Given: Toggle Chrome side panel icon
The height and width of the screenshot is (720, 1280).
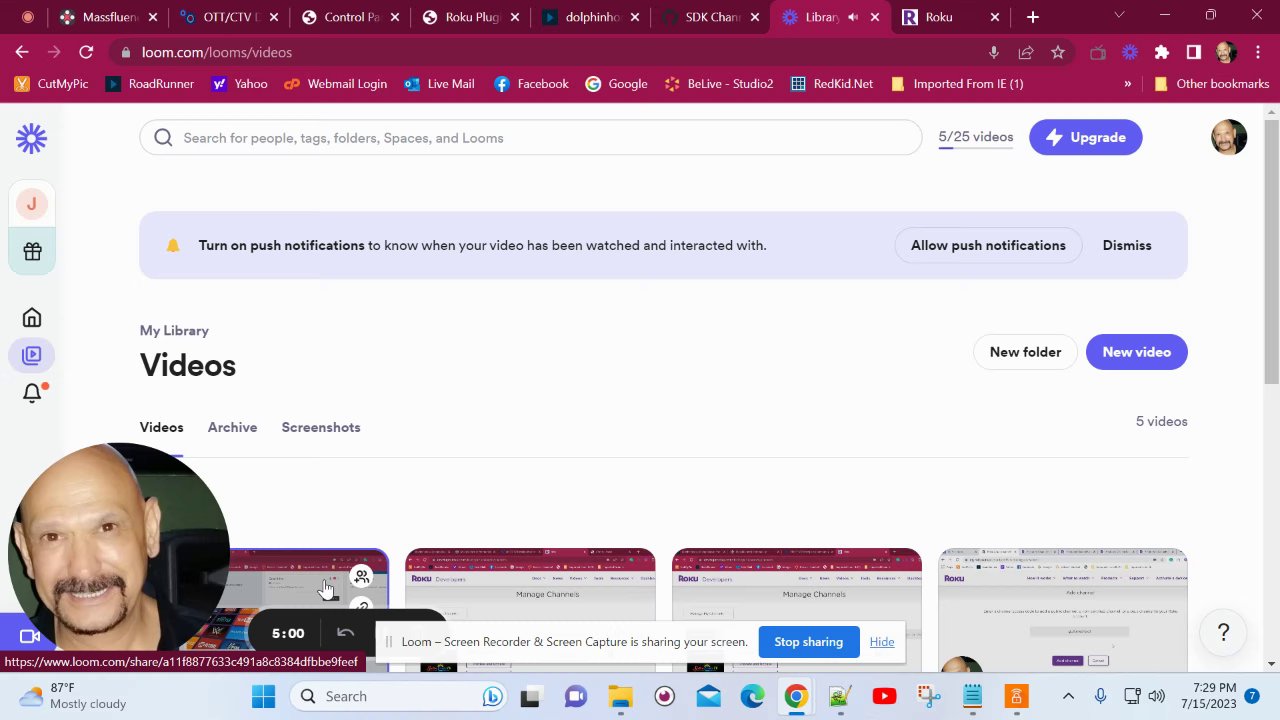Looking at the screenshot, I should pyautogui.click(x=1193, y=52).
